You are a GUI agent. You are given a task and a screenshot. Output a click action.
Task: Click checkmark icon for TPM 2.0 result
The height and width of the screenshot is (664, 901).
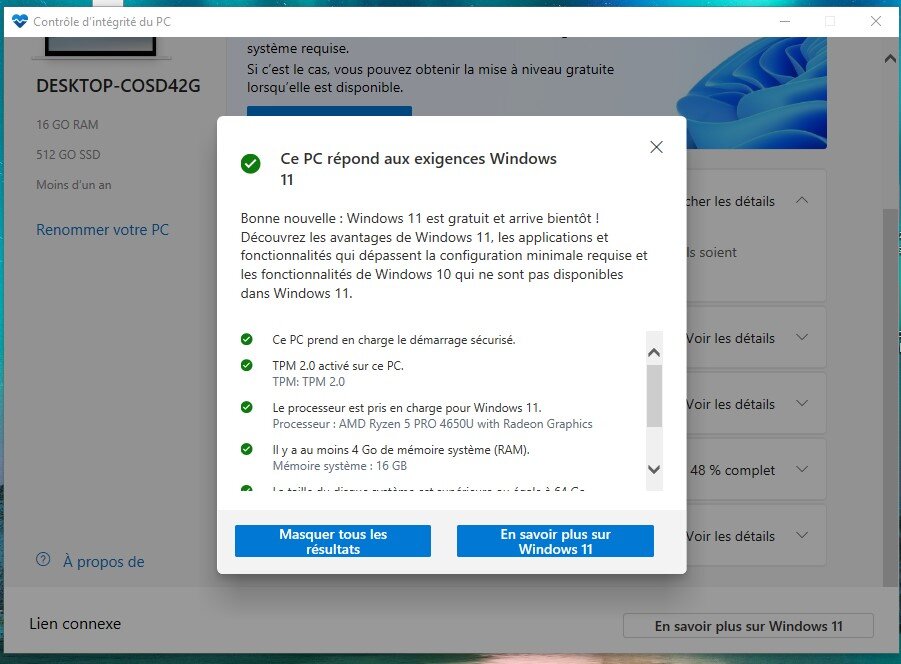pos(247,365)
